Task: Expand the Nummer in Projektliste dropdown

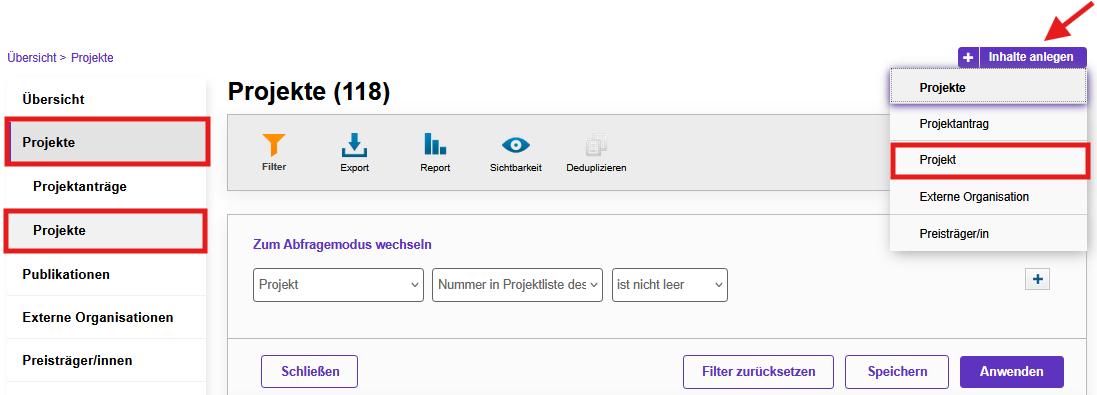Action: coord(518,285)
